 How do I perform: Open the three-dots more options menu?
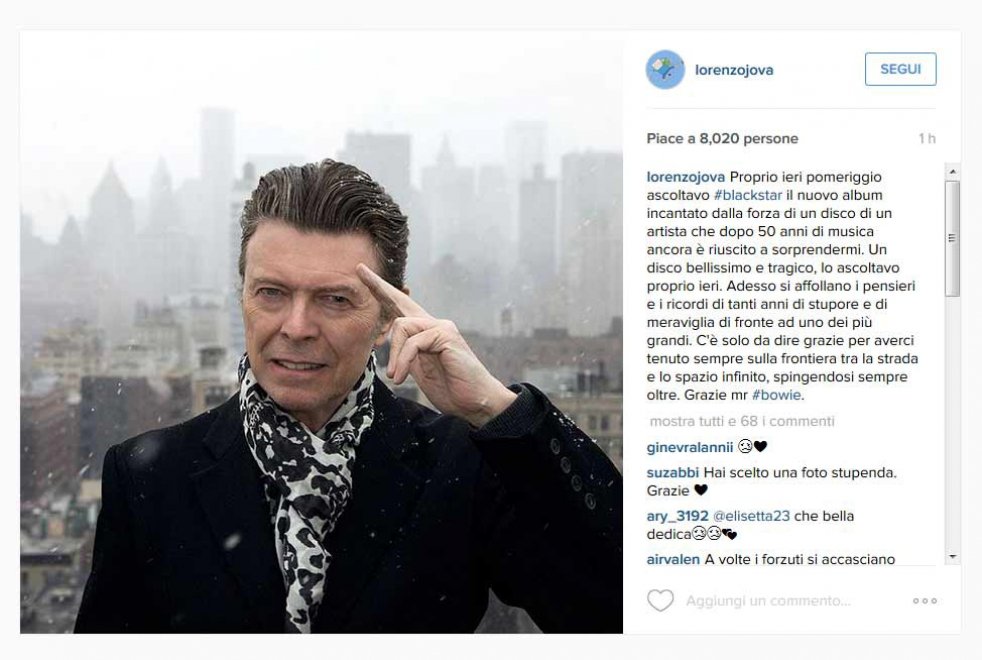[924, 601]
